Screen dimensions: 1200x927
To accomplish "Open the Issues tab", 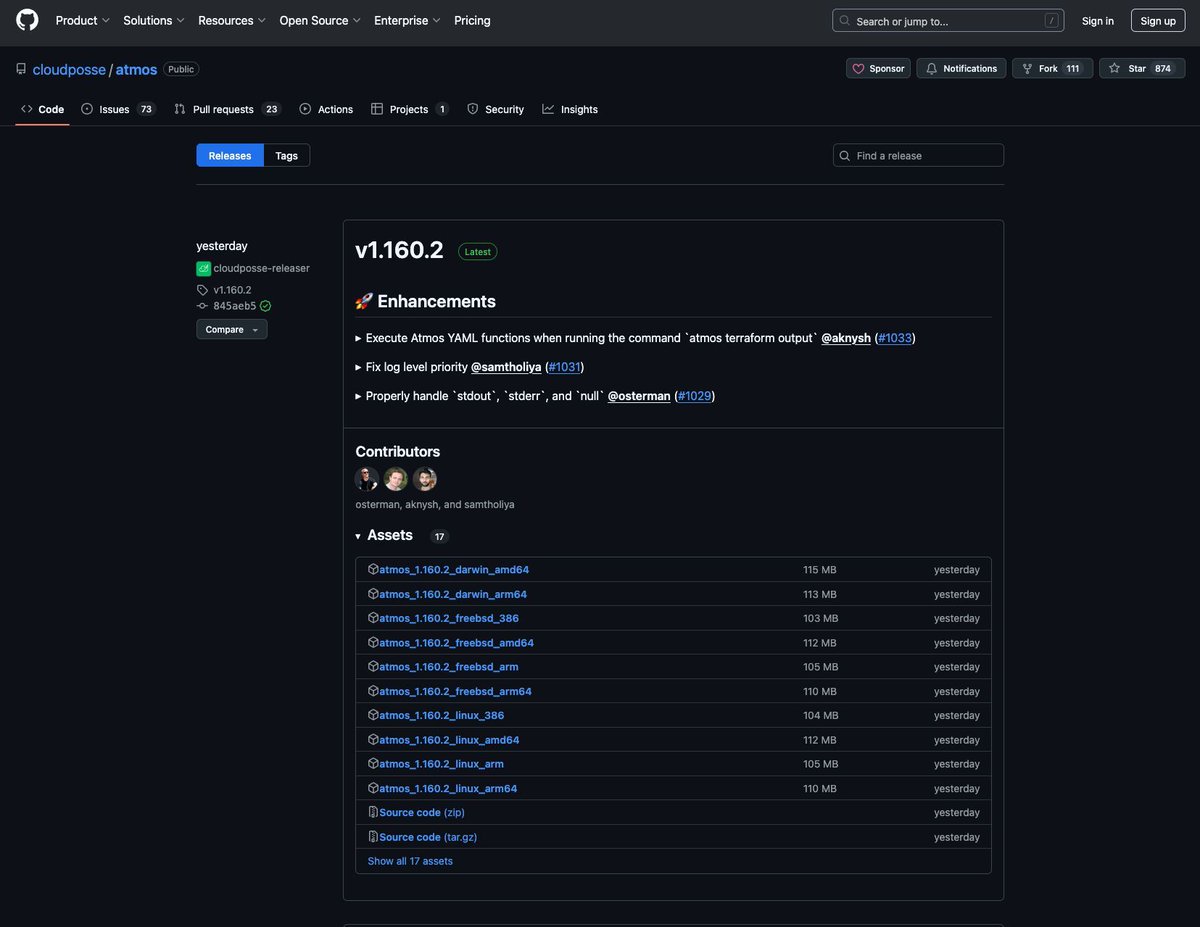I will [118, 109].
